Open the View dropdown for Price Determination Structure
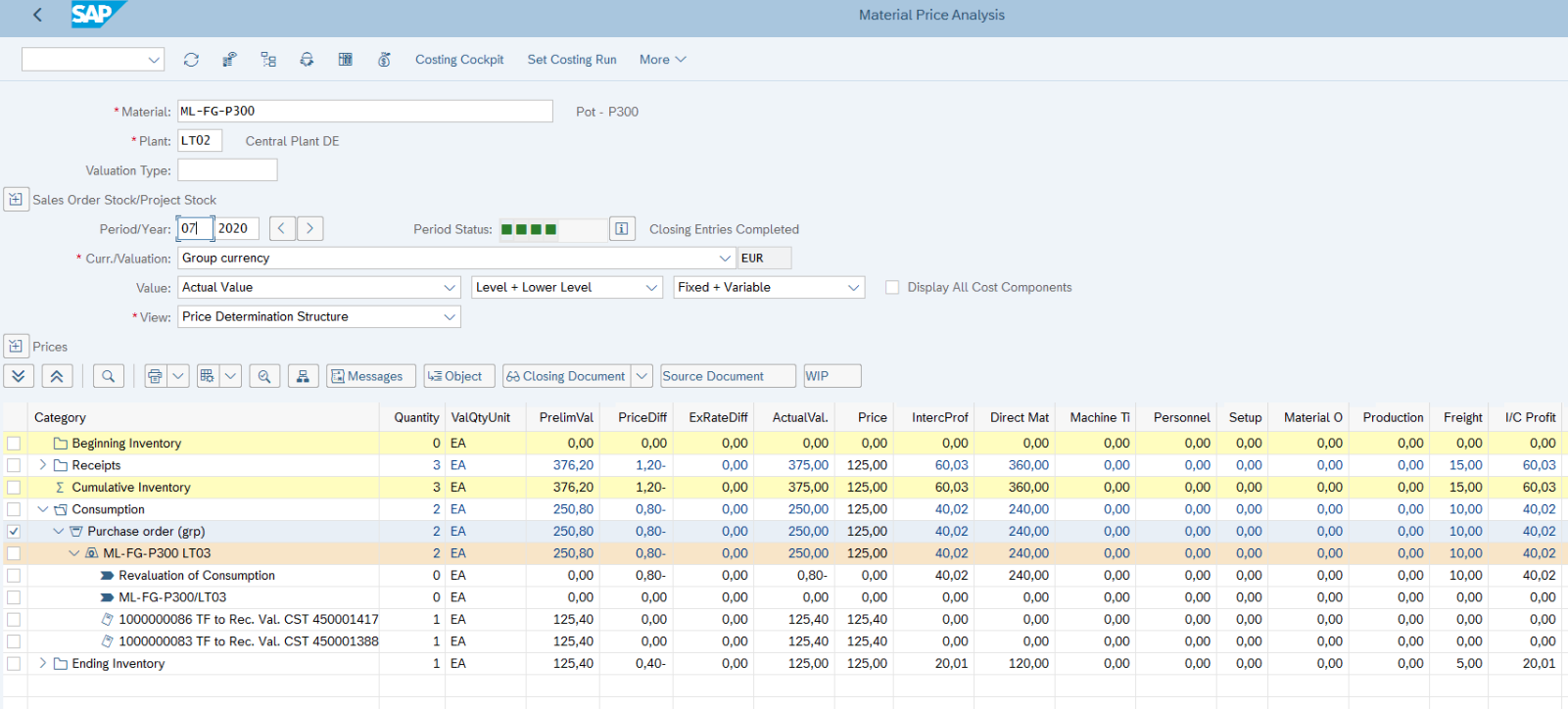Image resolution: width=1568 pixels, height=709 pixels. coord(450,317)
